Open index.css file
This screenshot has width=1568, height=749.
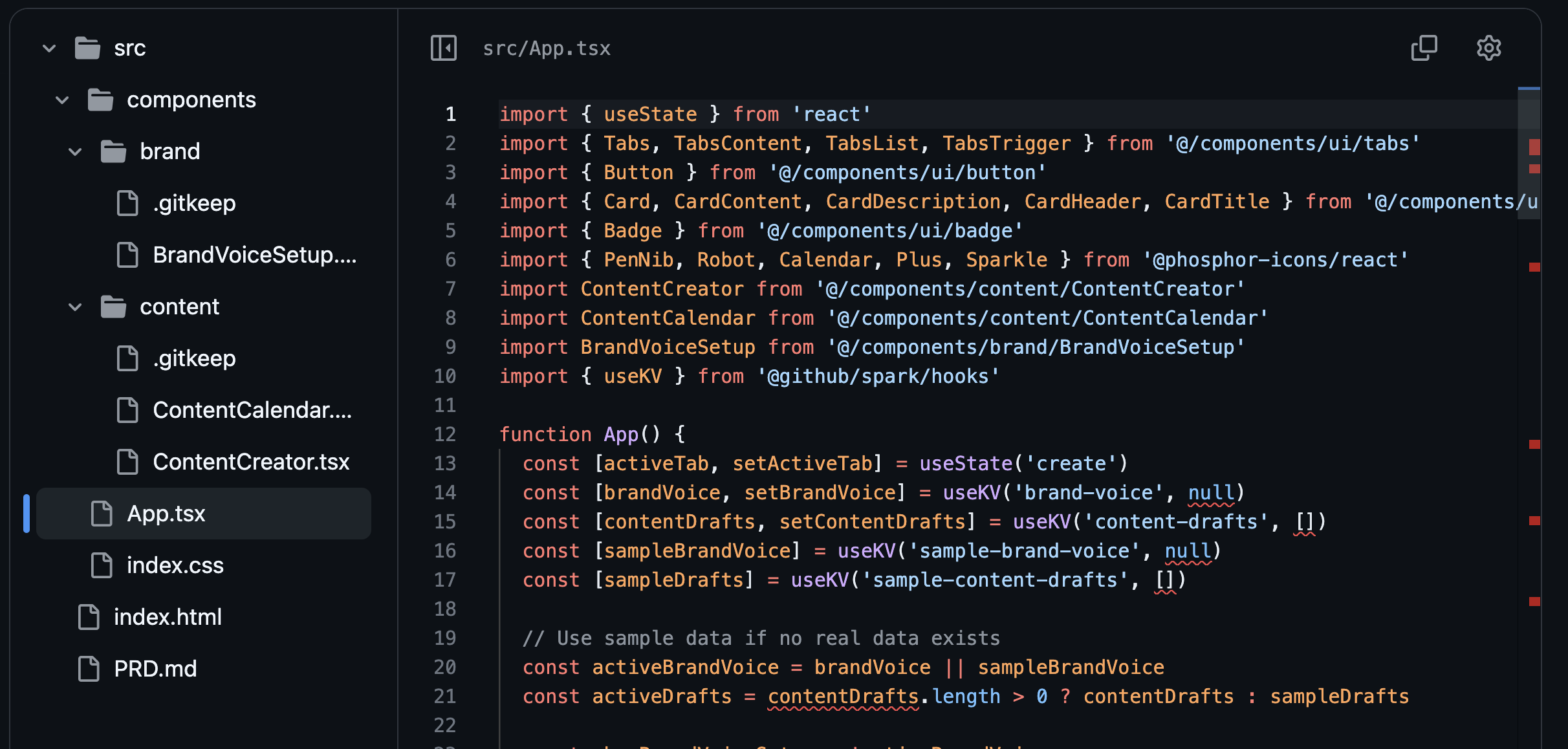tap(175, 565)
